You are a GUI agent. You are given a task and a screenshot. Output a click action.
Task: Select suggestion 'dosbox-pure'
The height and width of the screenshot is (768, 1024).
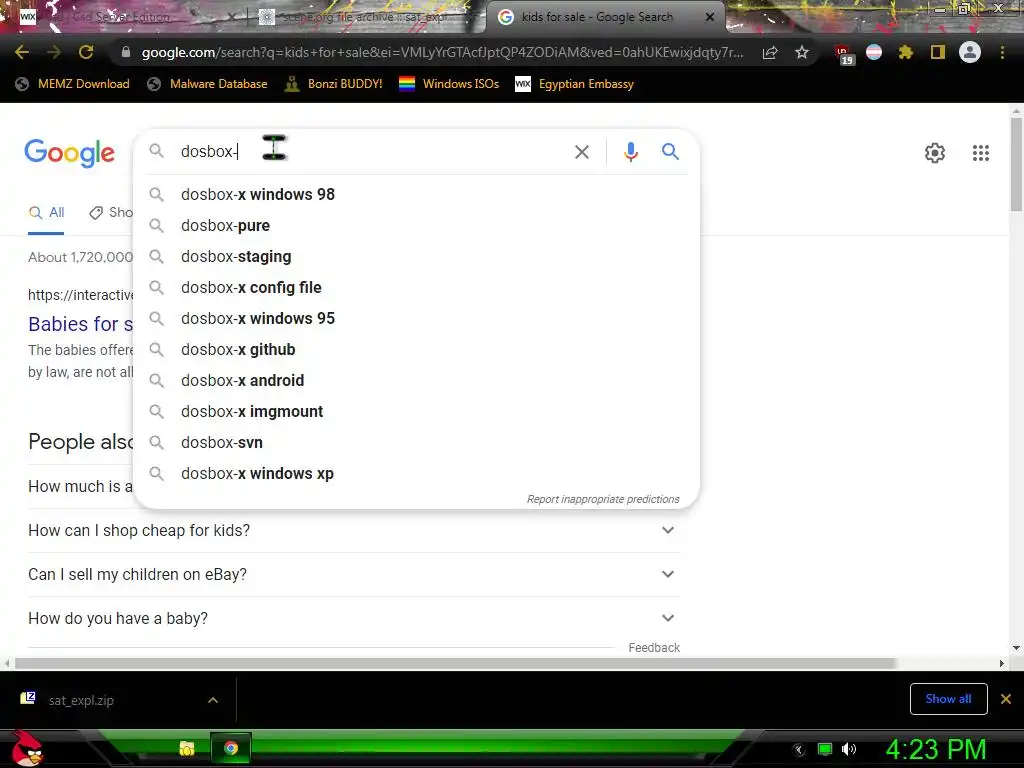click(416, 225)
